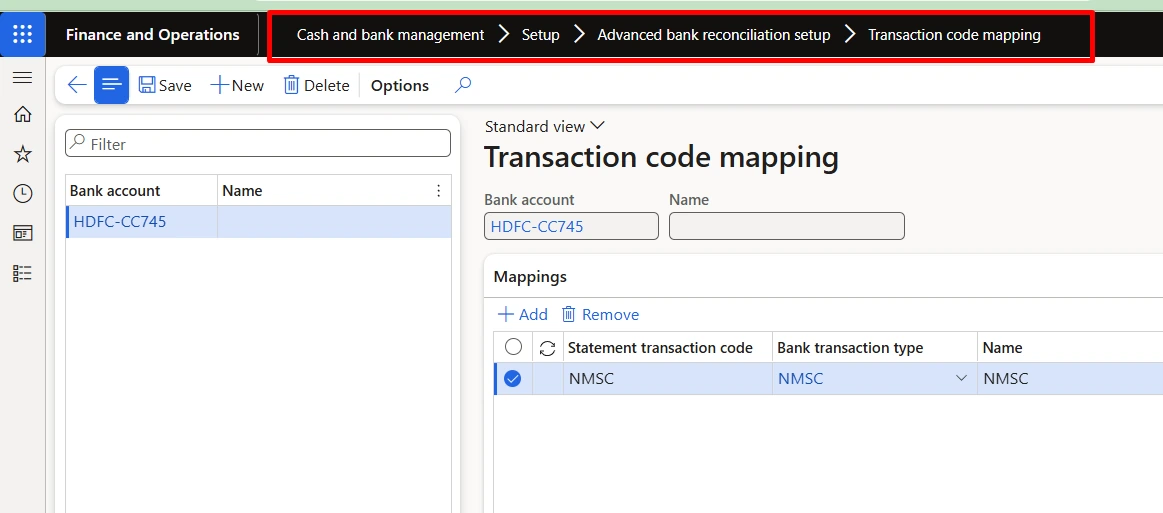Click the refresh icon in mappings grid header

point(547,348)
